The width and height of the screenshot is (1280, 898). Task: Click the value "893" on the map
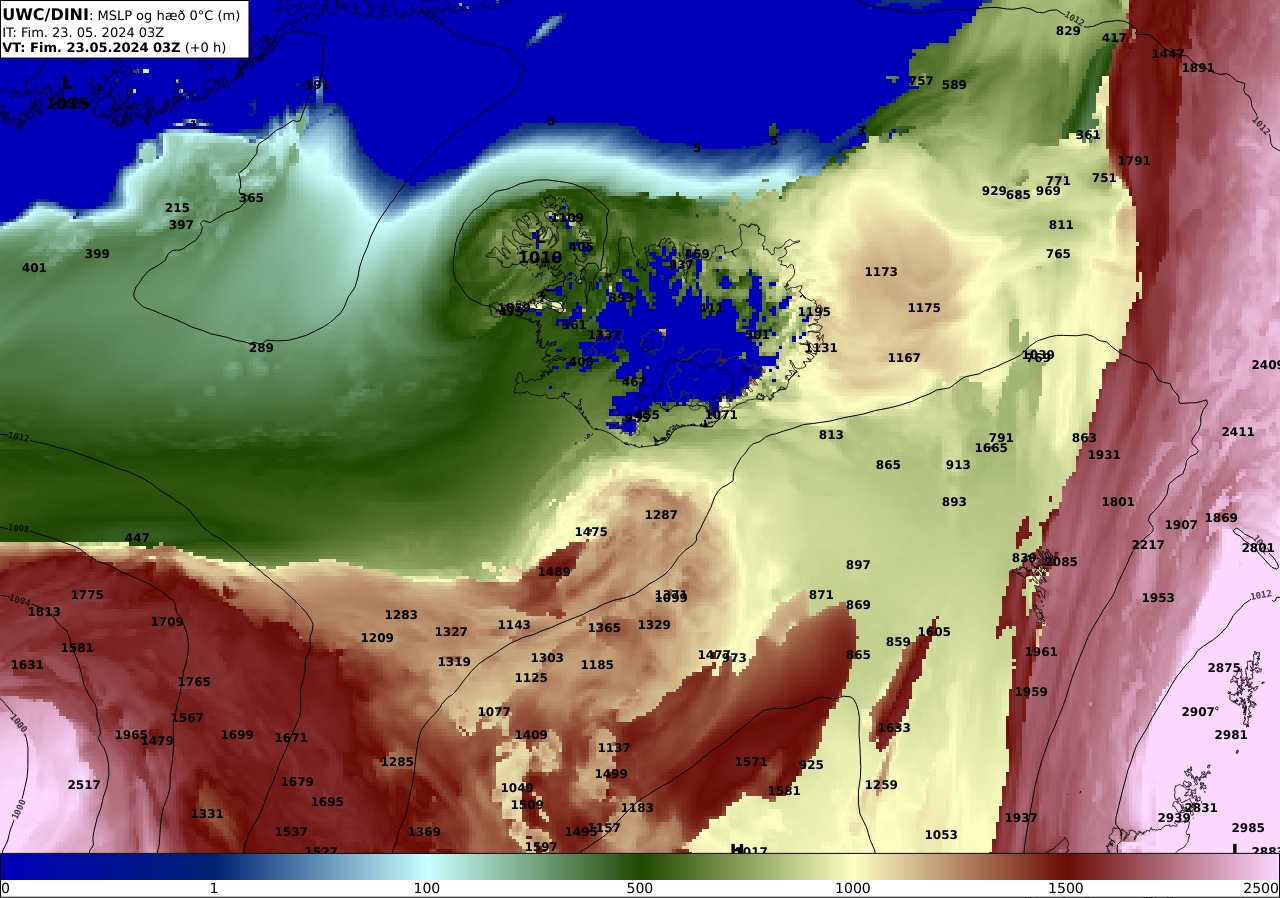click(954, 502)
